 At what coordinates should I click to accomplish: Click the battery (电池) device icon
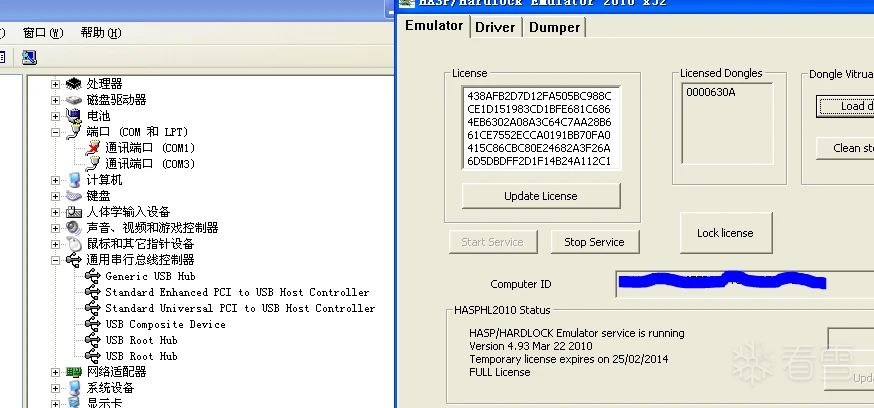coord(74,116)
